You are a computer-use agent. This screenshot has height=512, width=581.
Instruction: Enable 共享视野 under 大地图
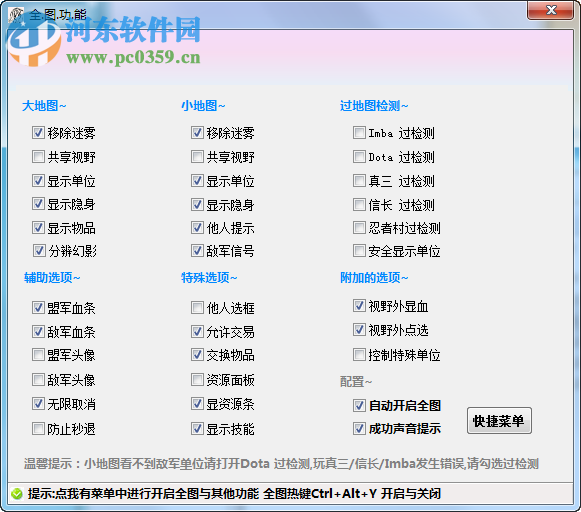tap(39, 157)
